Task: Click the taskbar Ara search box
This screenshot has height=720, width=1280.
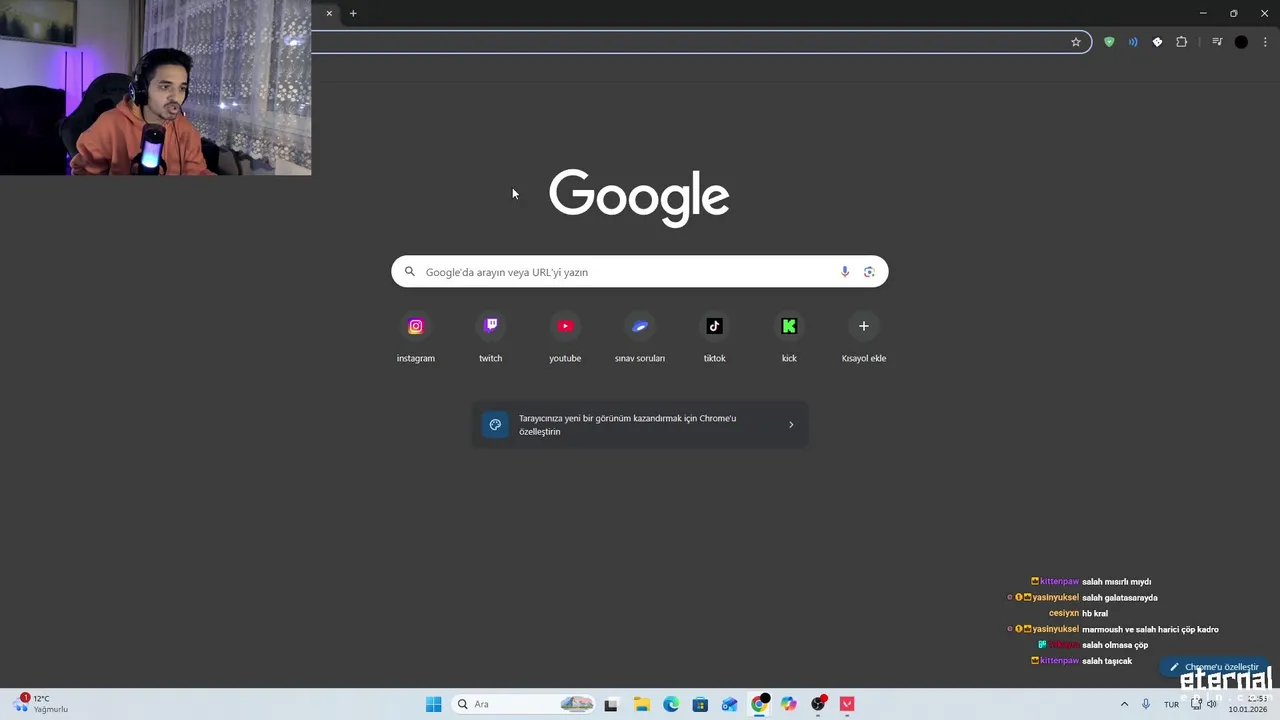Action: [x=523, y=704]
